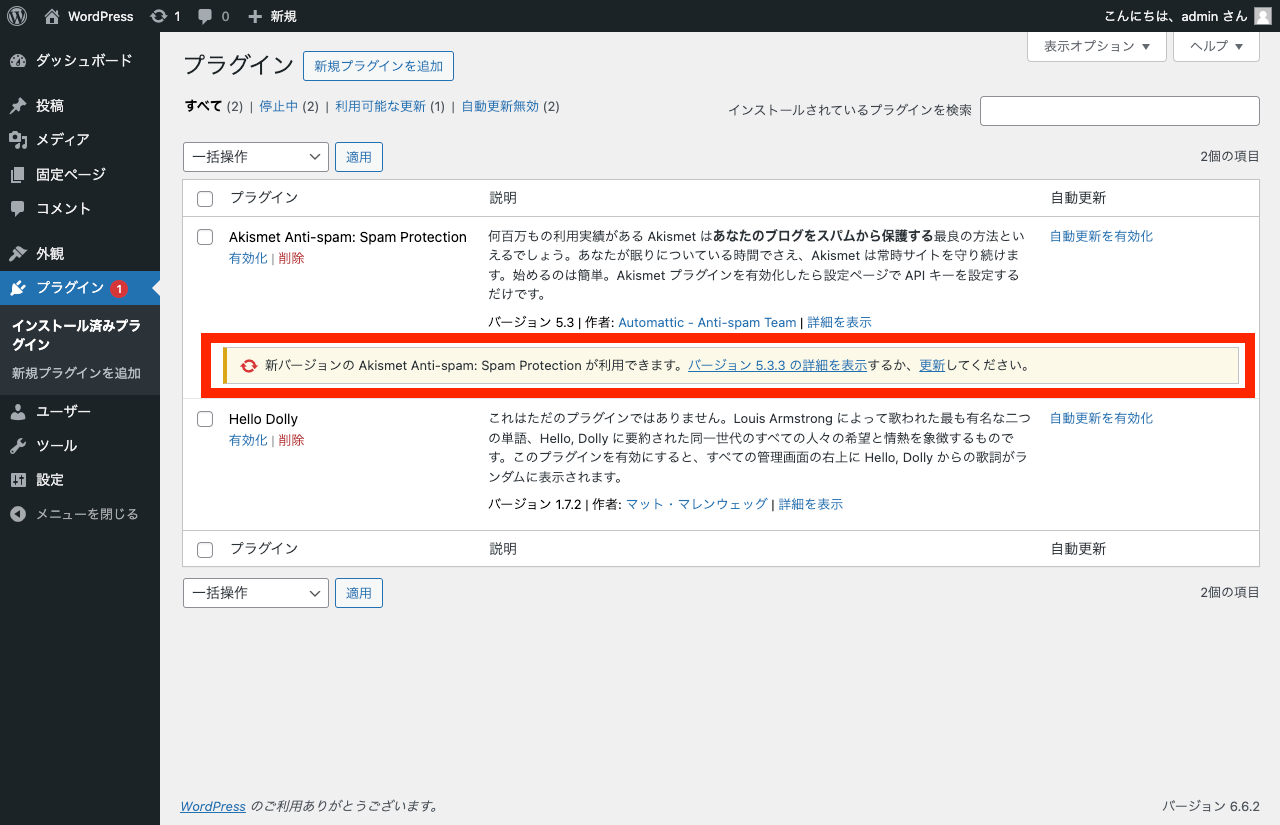Click the こんにちは、admin さん greeting
Screen dimensions: 1280x825
pos(1175,16)
